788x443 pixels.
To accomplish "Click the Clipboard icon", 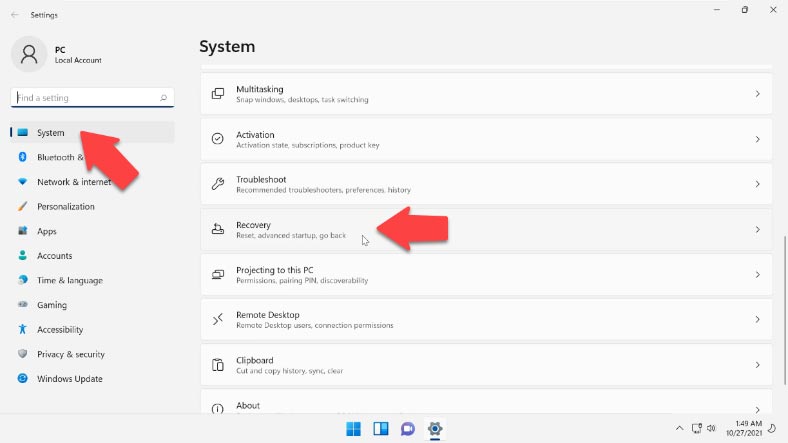I will pos(218,365).
